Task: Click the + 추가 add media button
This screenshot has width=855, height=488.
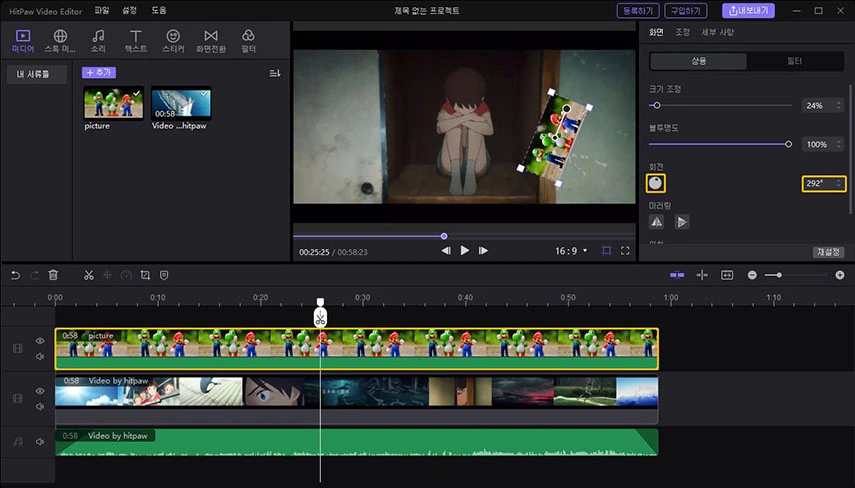Action: [x=99, y=73]
